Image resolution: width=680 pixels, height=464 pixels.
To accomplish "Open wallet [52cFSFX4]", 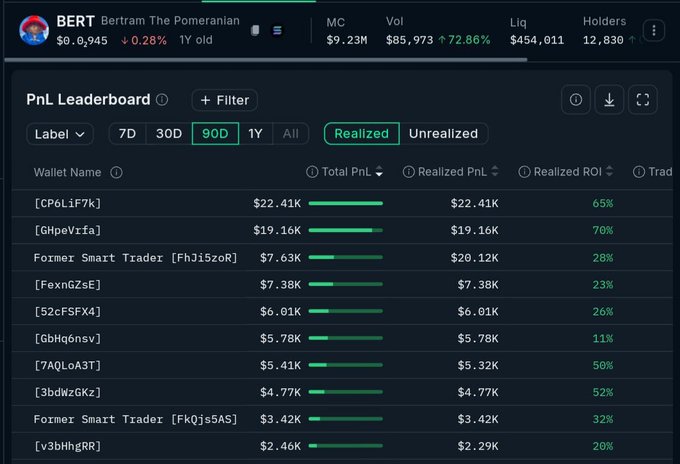I will pyautogui.click(x=68, y=312).
